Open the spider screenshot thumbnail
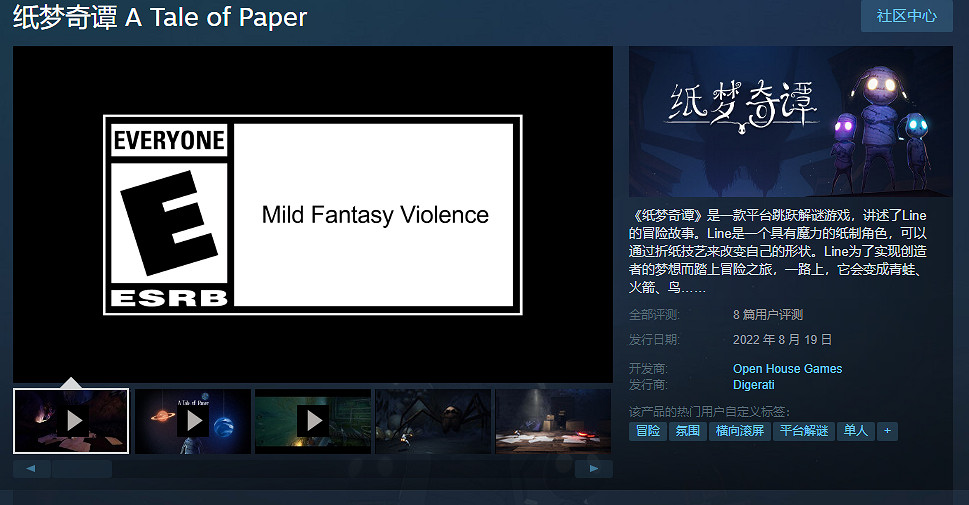 click(x=433, y=421)
